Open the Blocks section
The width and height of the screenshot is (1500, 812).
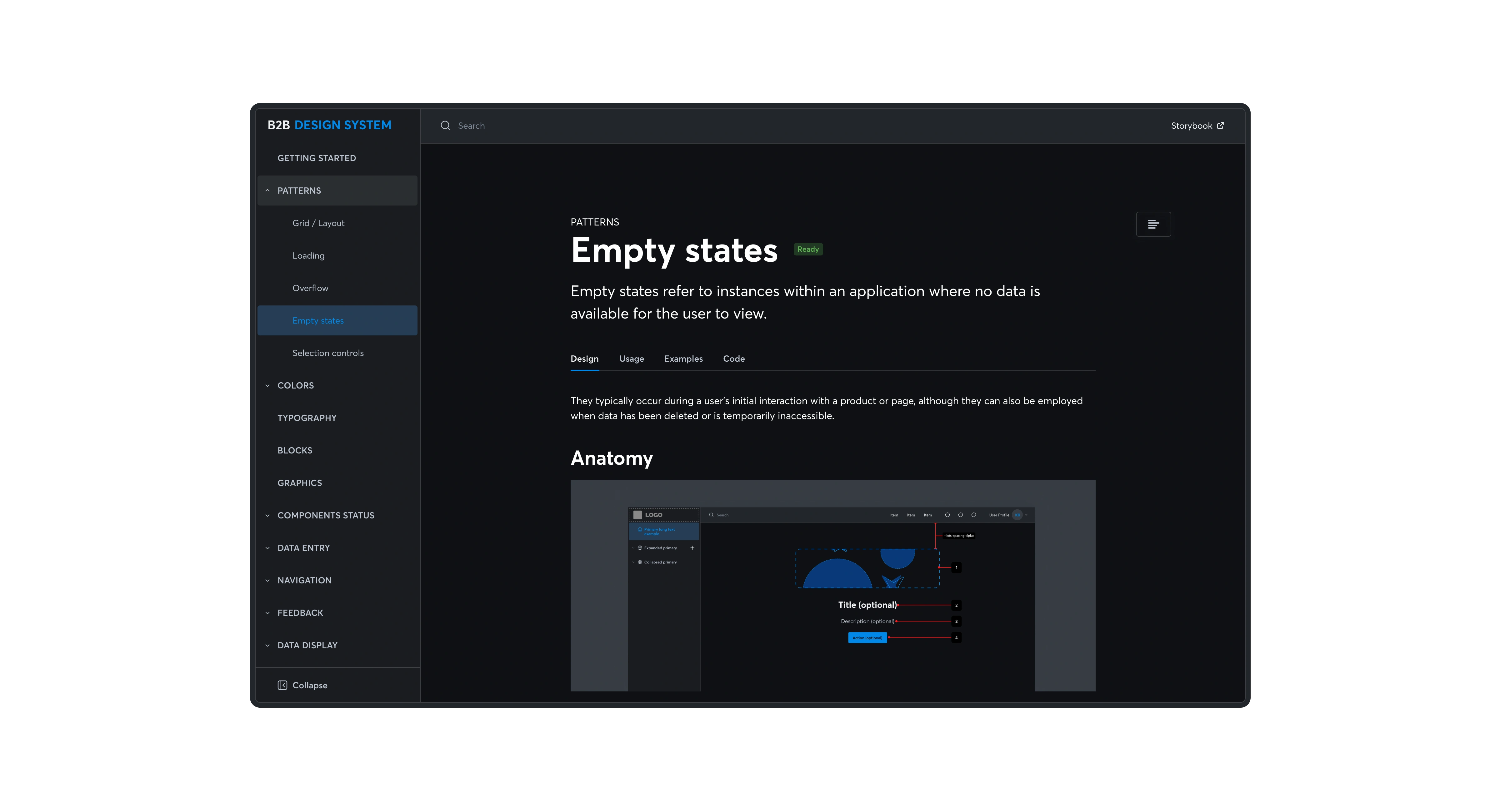pyautogui.click(x=295, y=451)
